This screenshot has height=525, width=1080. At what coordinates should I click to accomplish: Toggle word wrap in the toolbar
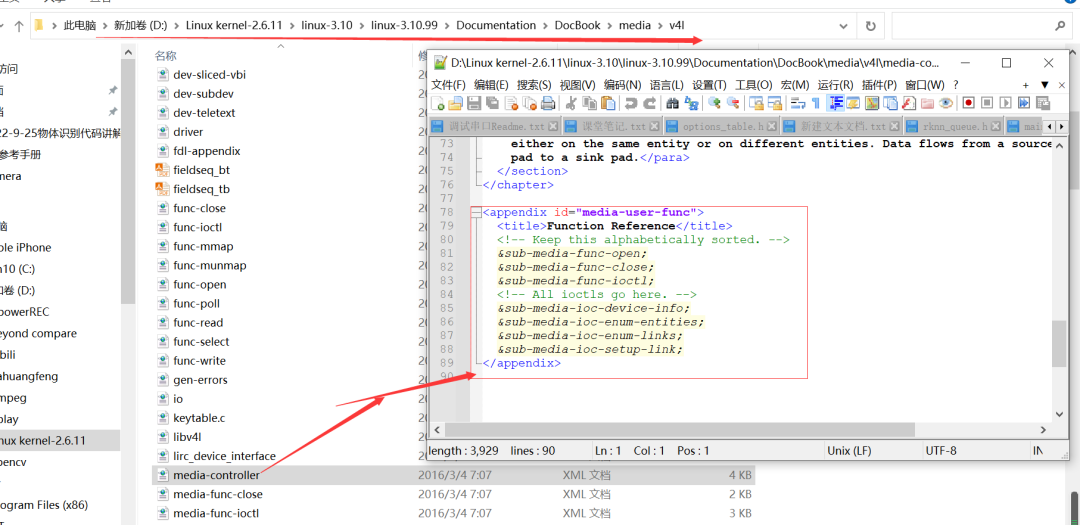(798, 103)
